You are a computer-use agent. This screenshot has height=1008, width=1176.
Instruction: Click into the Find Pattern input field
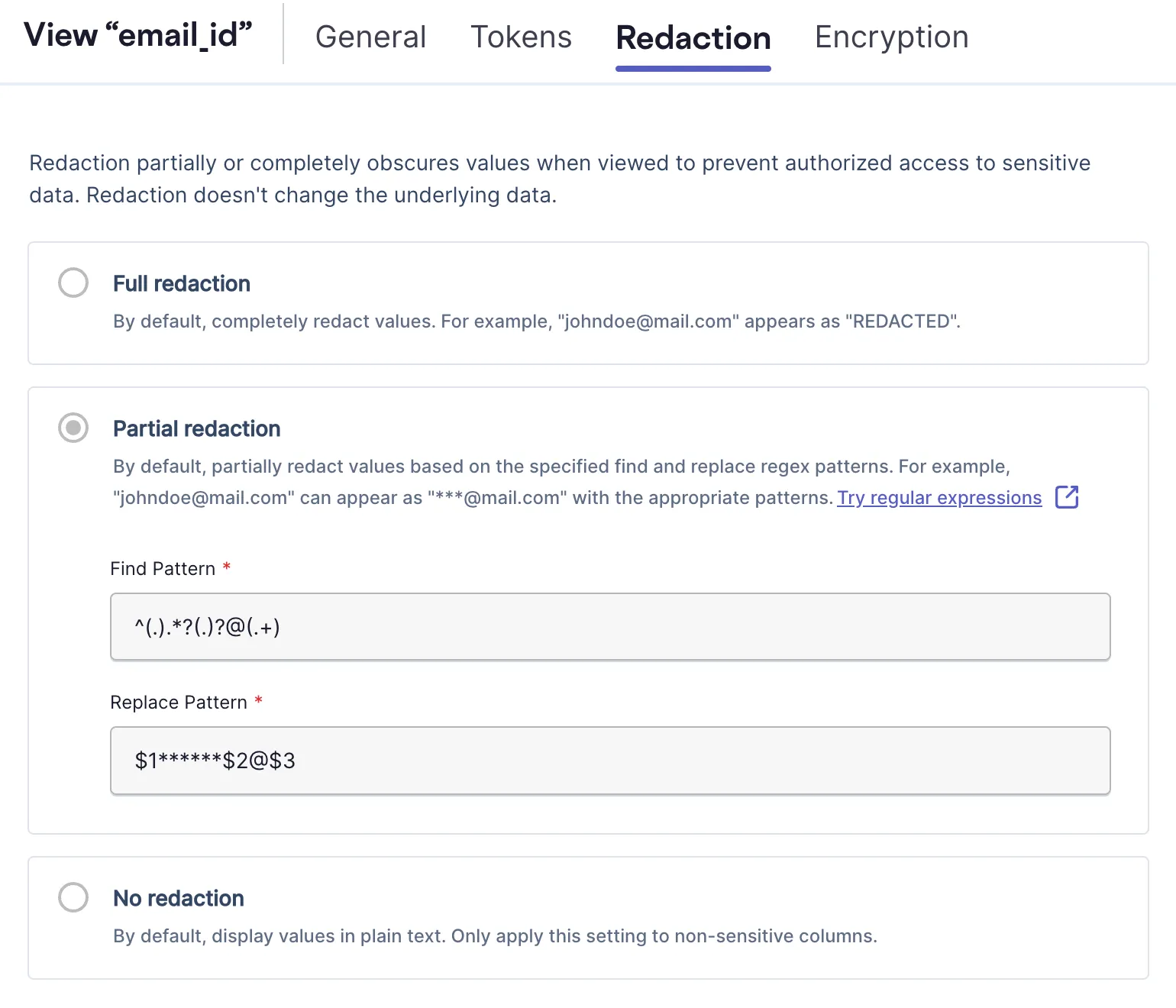[609, 627]
